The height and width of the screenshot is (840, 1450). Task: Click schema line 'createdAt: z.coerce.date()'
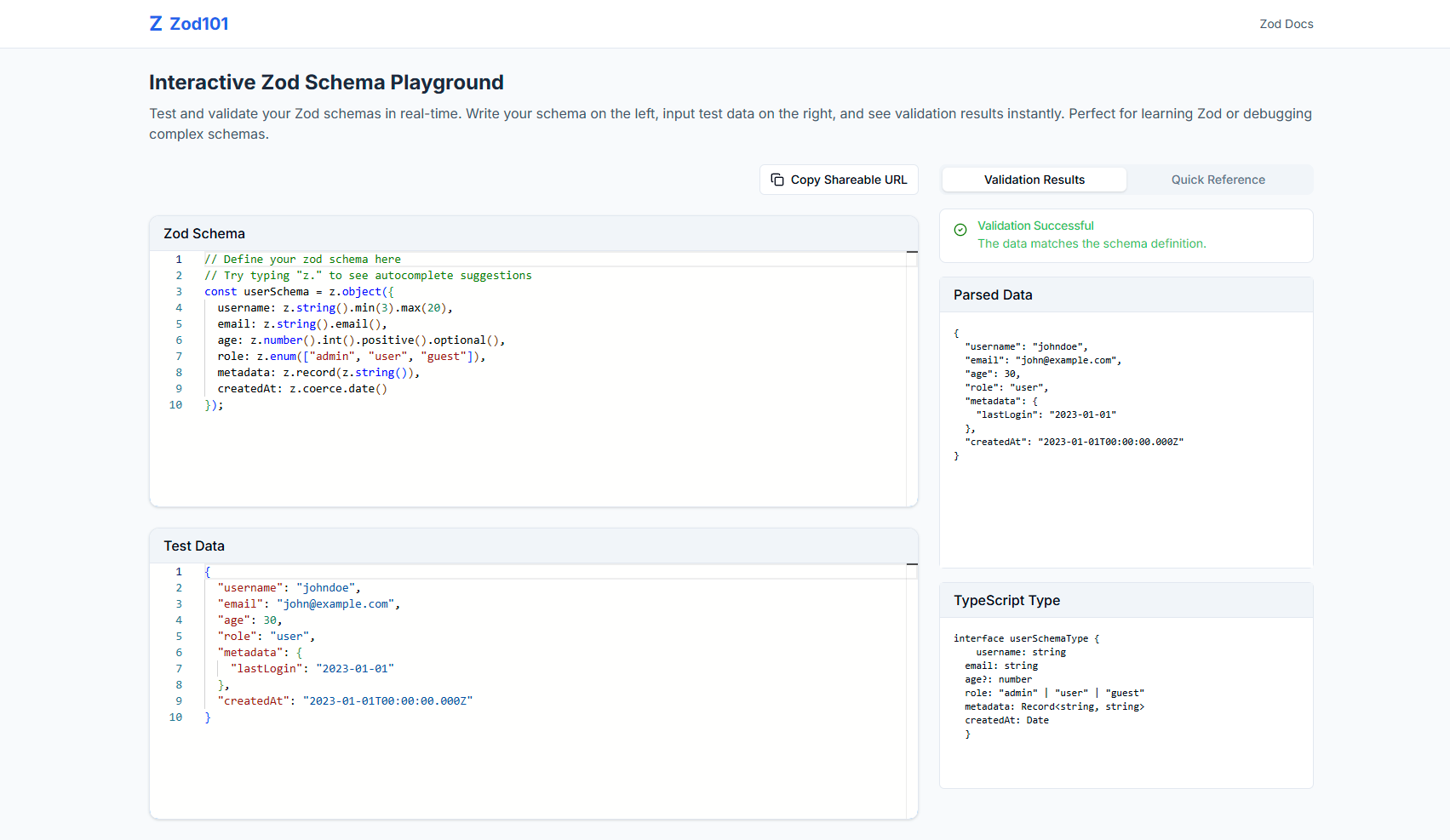point(302,389)
